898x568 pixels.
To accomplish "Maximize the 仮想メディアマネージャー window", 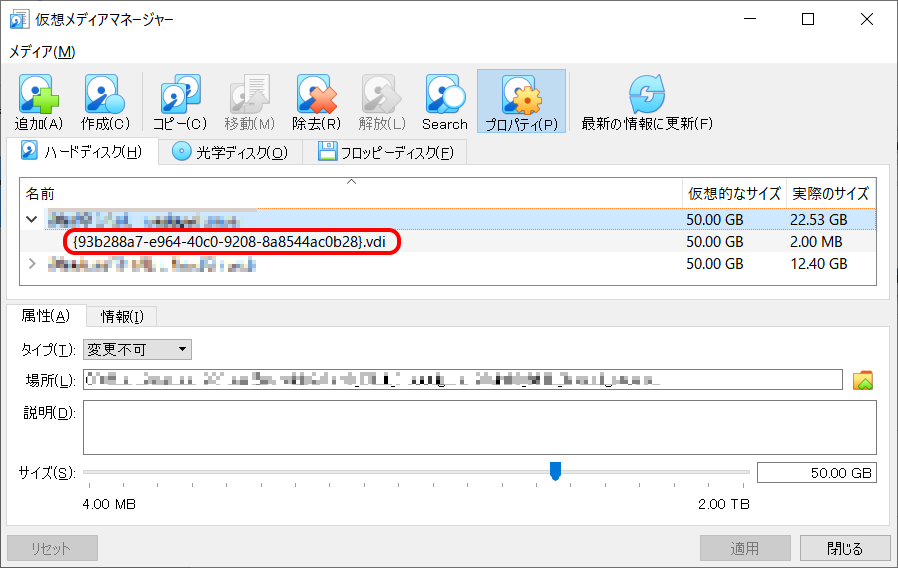I will click(808, 19).
